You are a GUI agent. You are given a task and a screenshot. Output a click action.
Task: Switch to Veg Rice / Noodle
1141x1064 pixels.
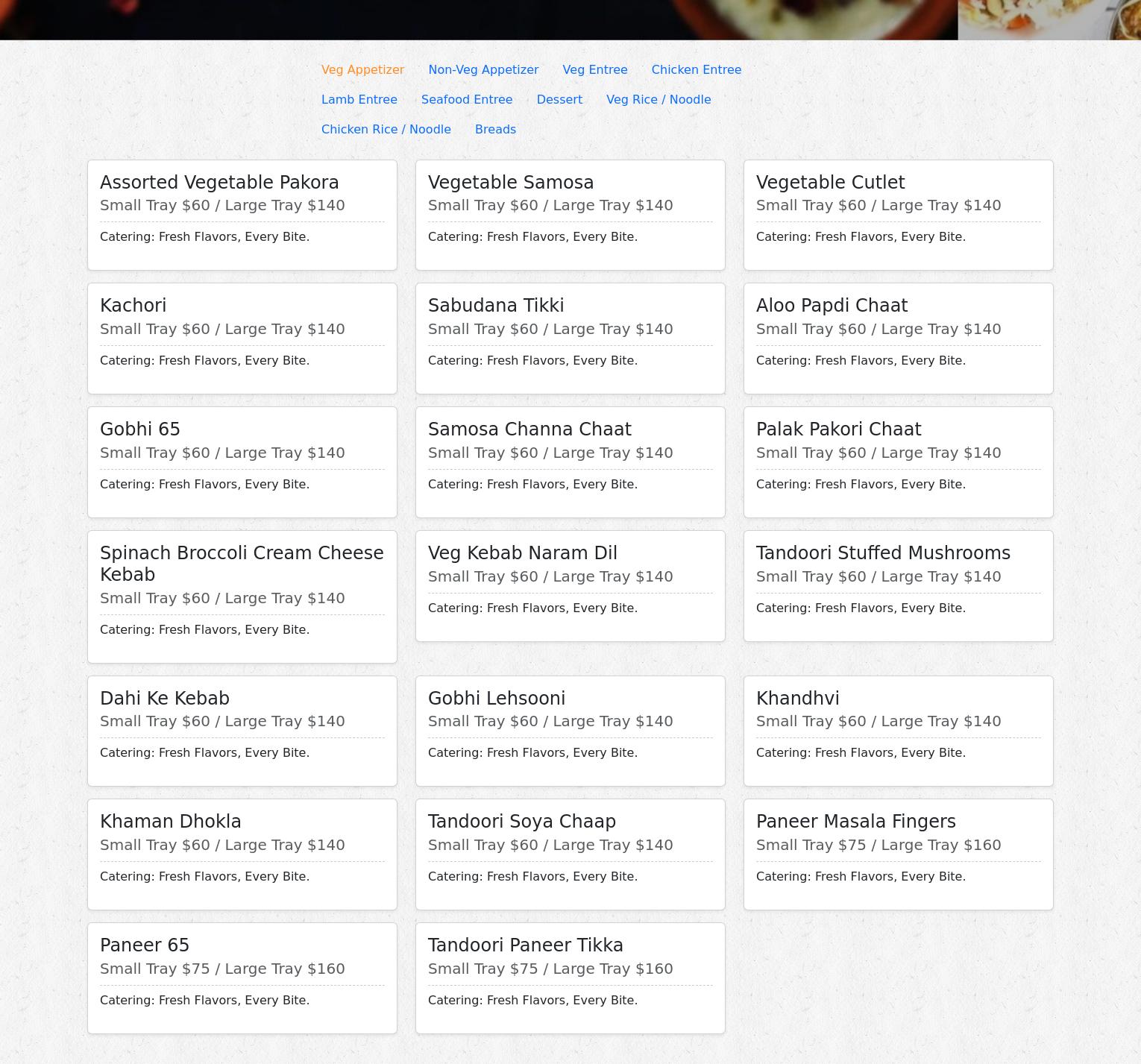658,99
